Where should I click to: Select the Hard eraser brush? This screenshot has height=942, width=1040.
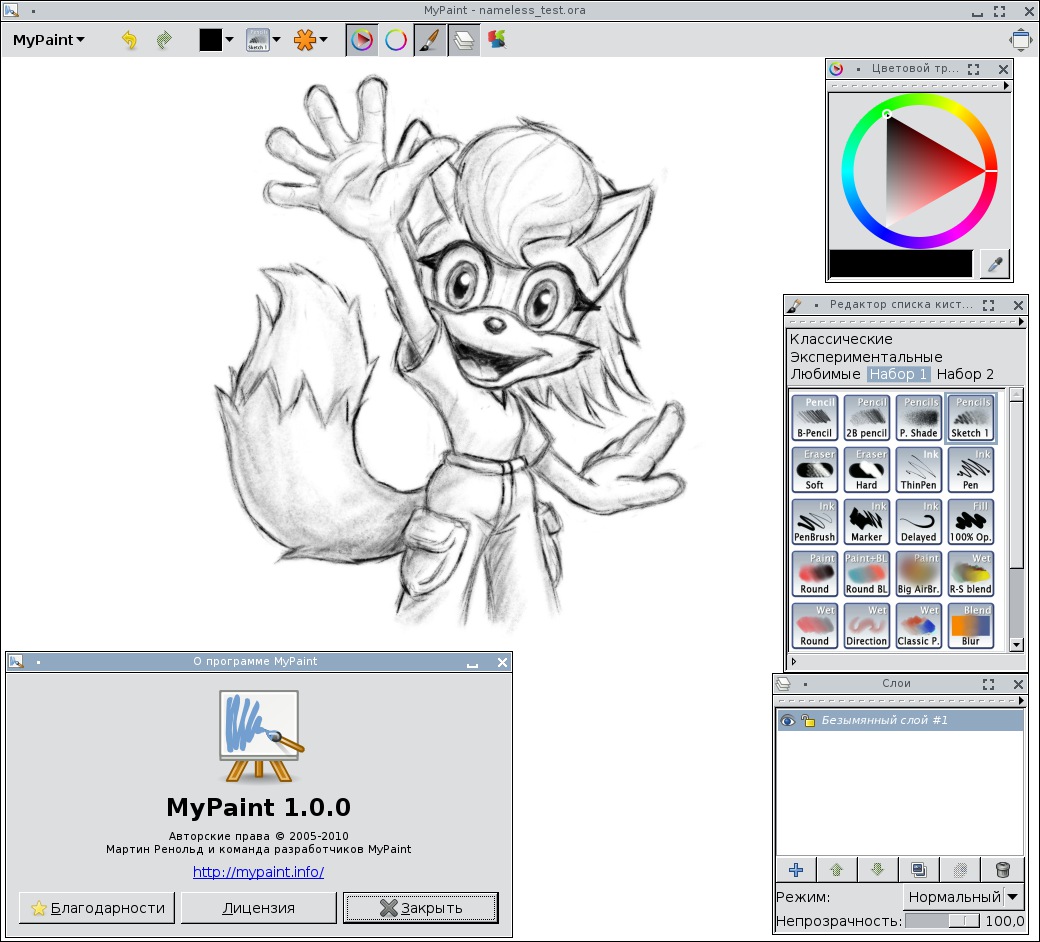[x=866, y=470]
